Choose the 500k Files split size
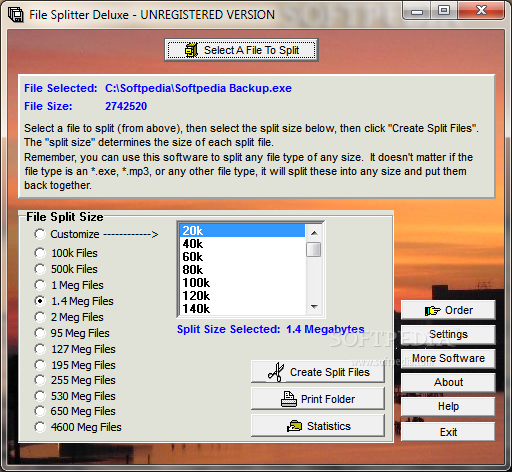The image size is (512, 472). 40,269
